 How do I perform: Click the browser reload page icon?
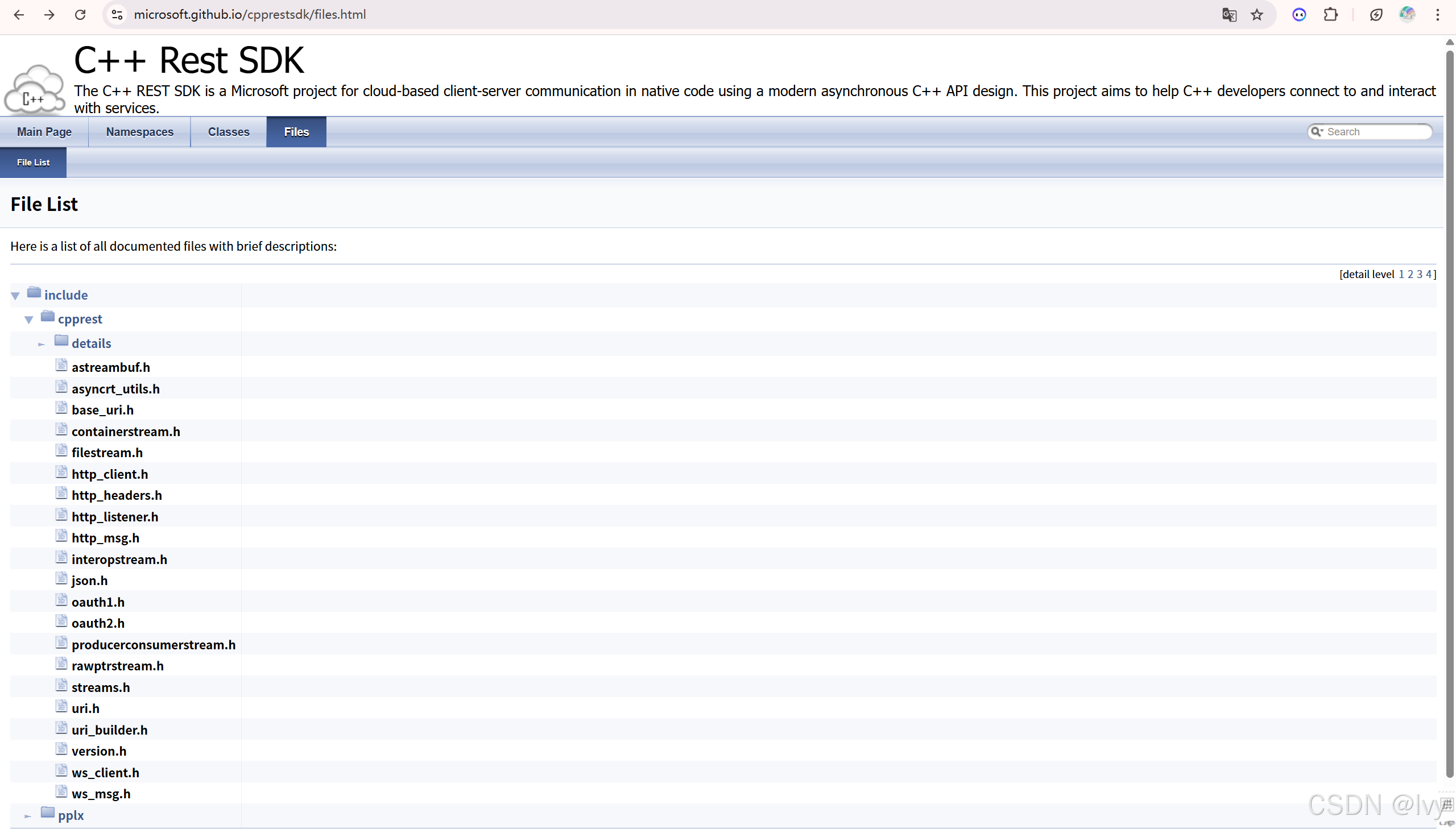click(x=80, y=15)
